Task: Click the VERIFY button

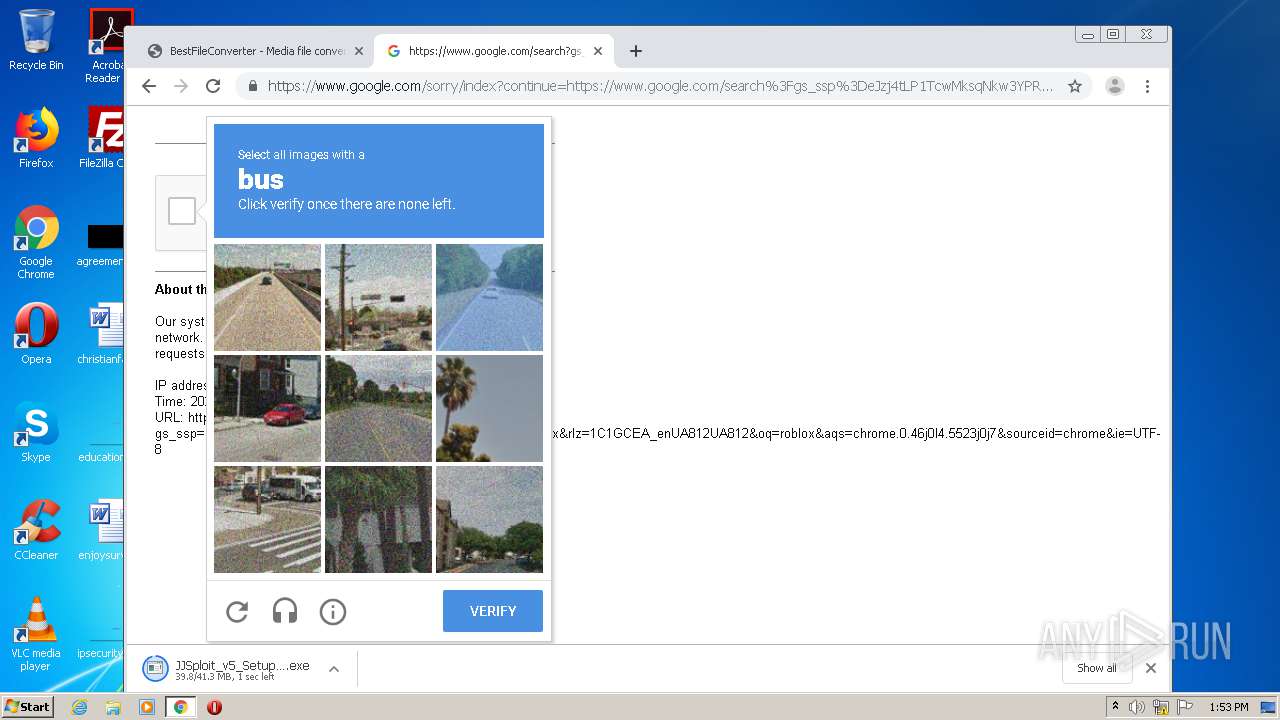Action: (493, 611)
